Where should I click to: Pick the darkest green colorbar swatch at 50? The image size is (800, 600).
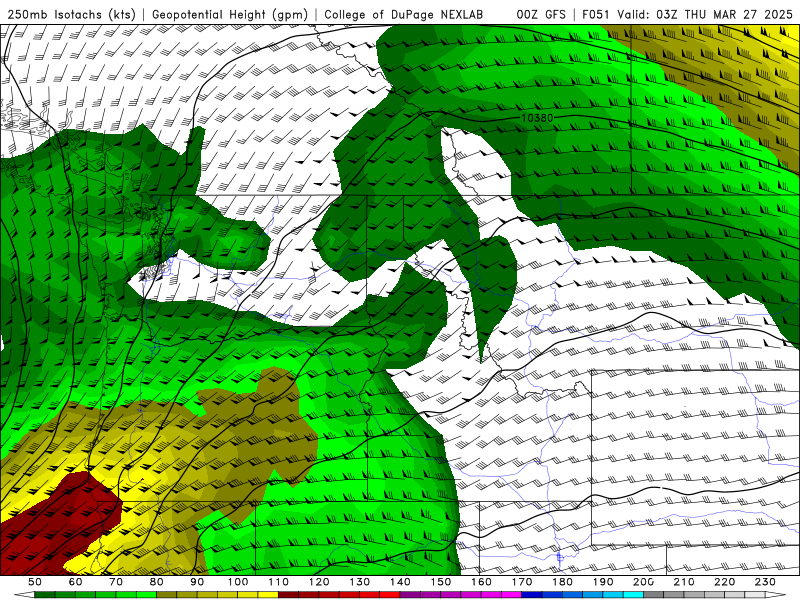[45, 595]
